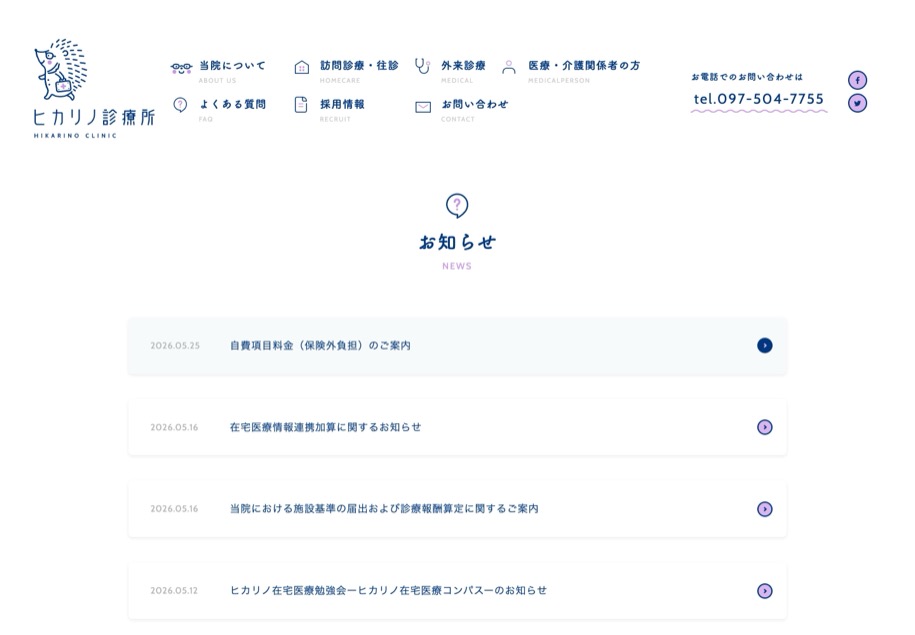The width and height of the screenshot is (915, 635).
Task: Click the arrow icon on ヒカリノ在宅医療勉強会 row
Action: pyautogui.click(x=764, y=591)
